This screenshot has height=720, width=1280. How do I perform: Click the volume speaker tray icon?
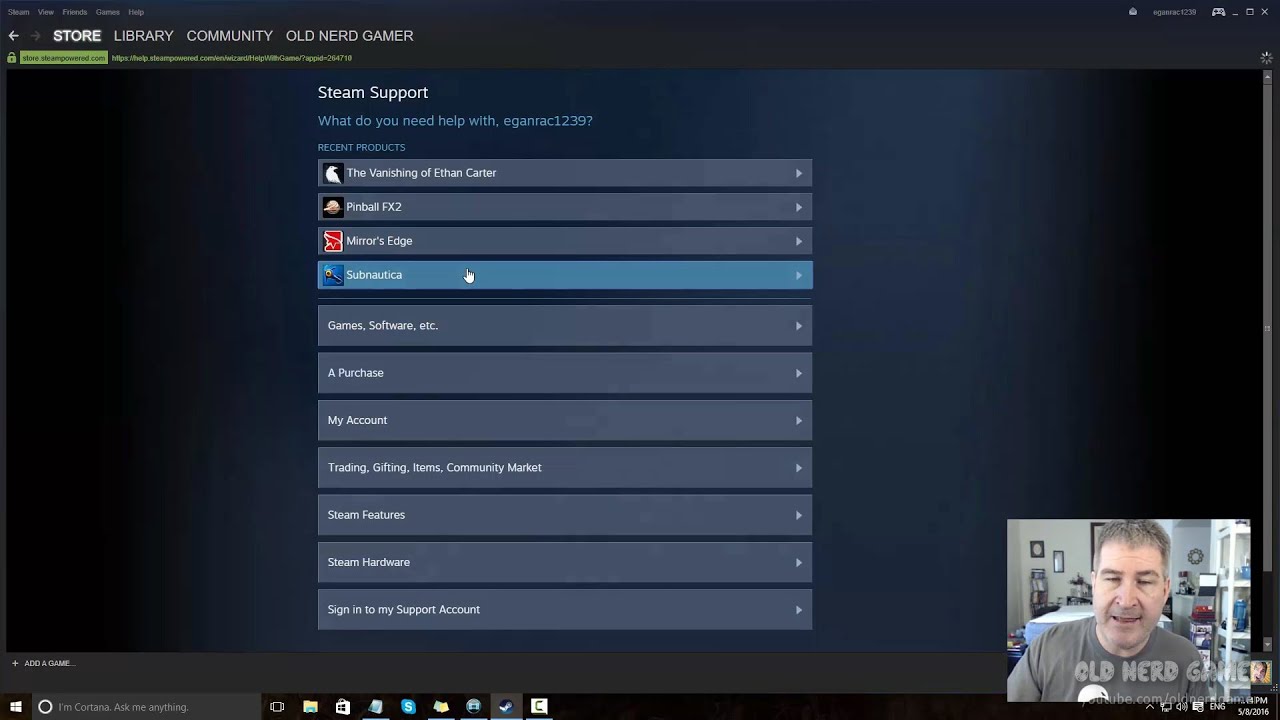(1182, 707)
